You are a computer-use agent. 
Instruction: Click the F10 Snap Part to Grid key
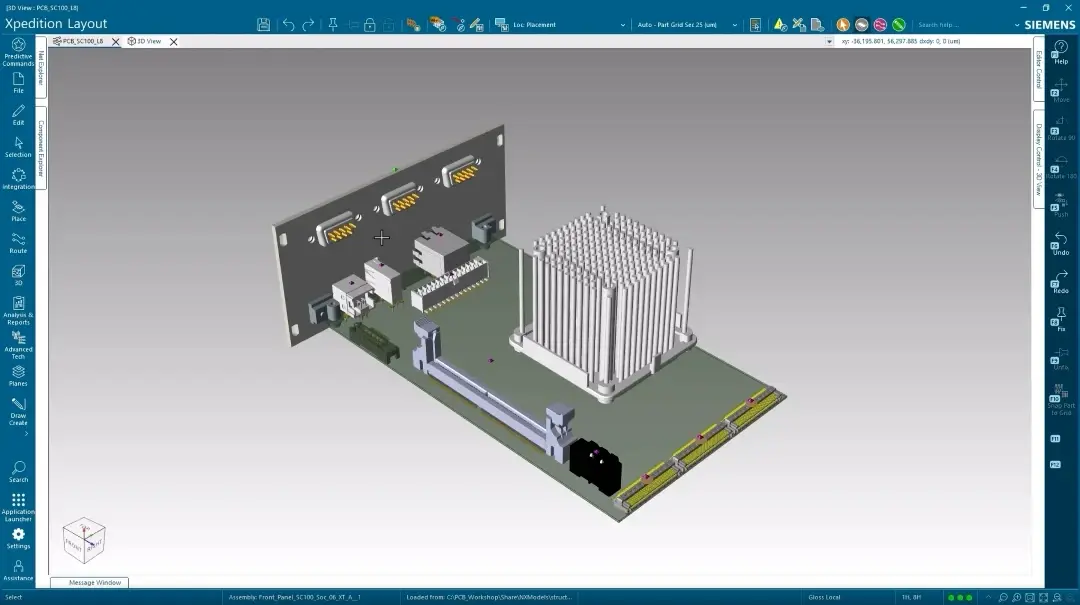pyautogui.click(x=1061, y=401)
